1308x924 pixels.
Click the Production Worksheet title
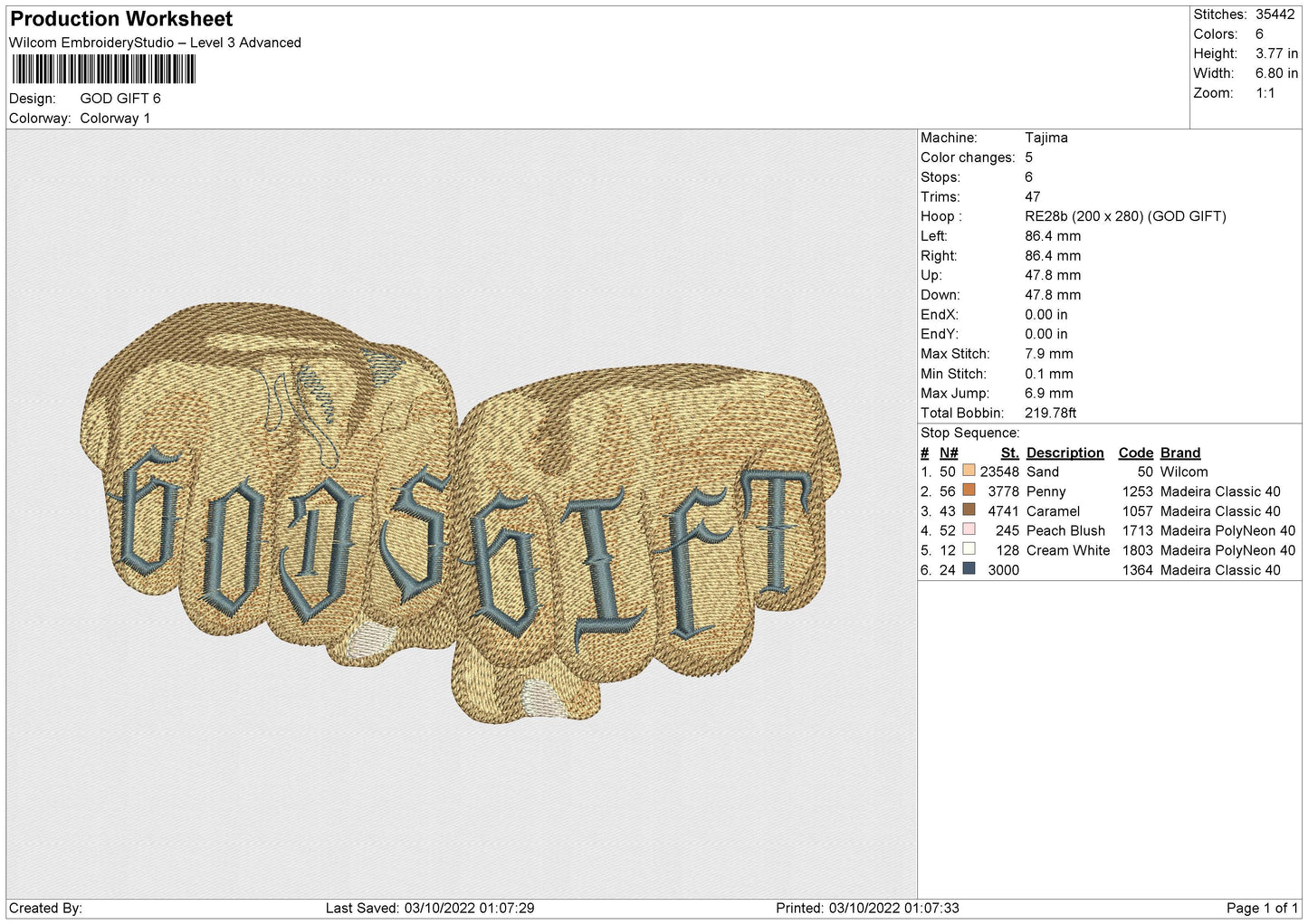click(x=121, y=19)
